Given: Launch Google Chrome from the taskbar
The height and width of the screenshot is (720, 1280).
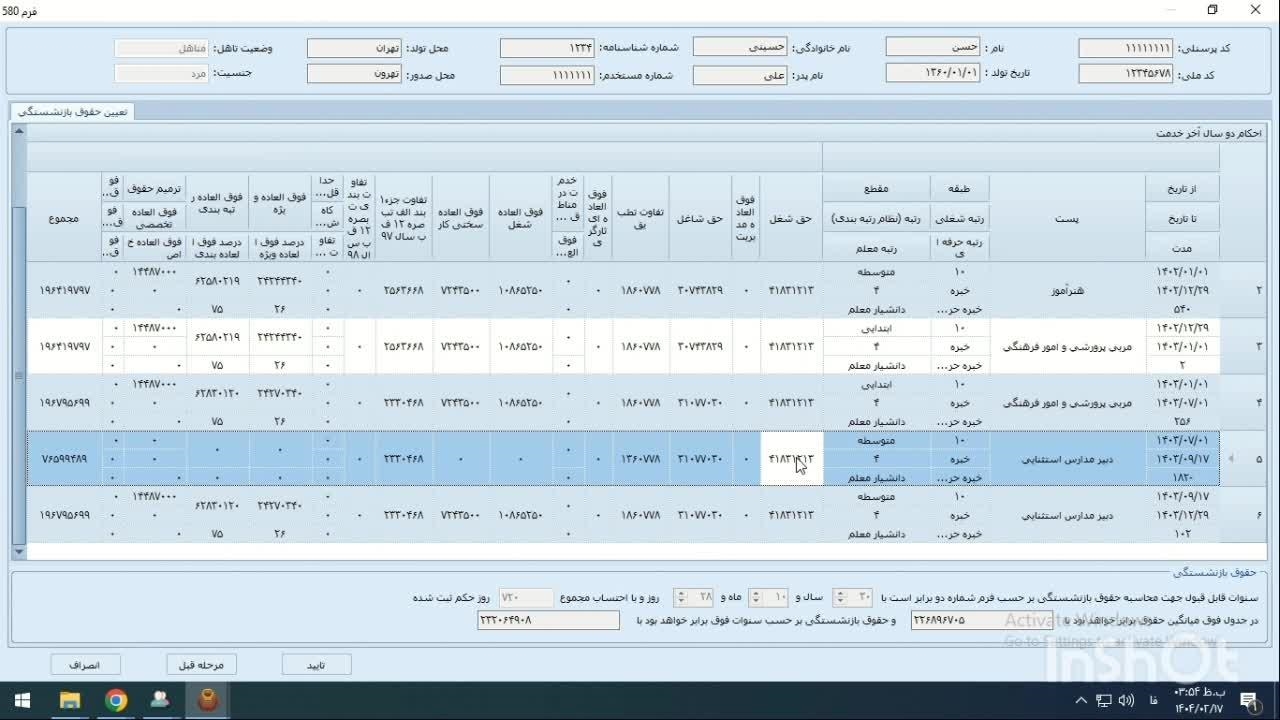Looking at the screenshot, I should [x=116, y=700].
